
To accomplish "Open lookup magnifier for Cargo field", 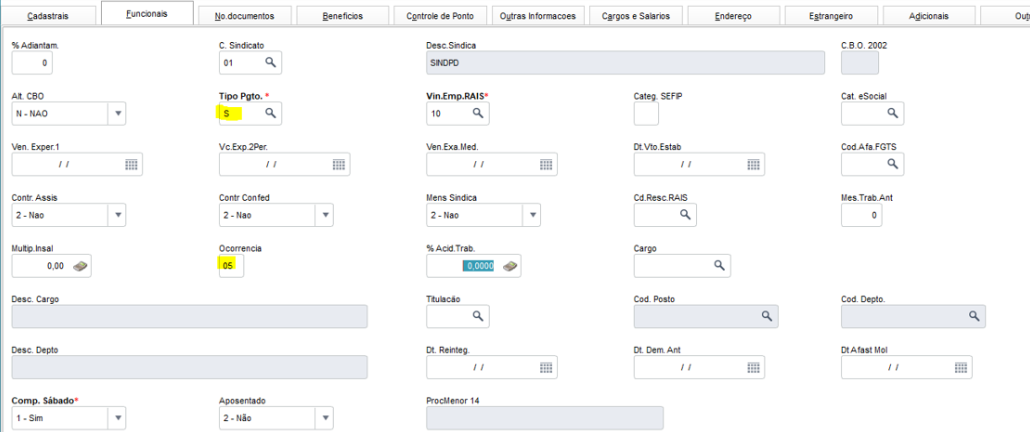I will pos(719,265).
